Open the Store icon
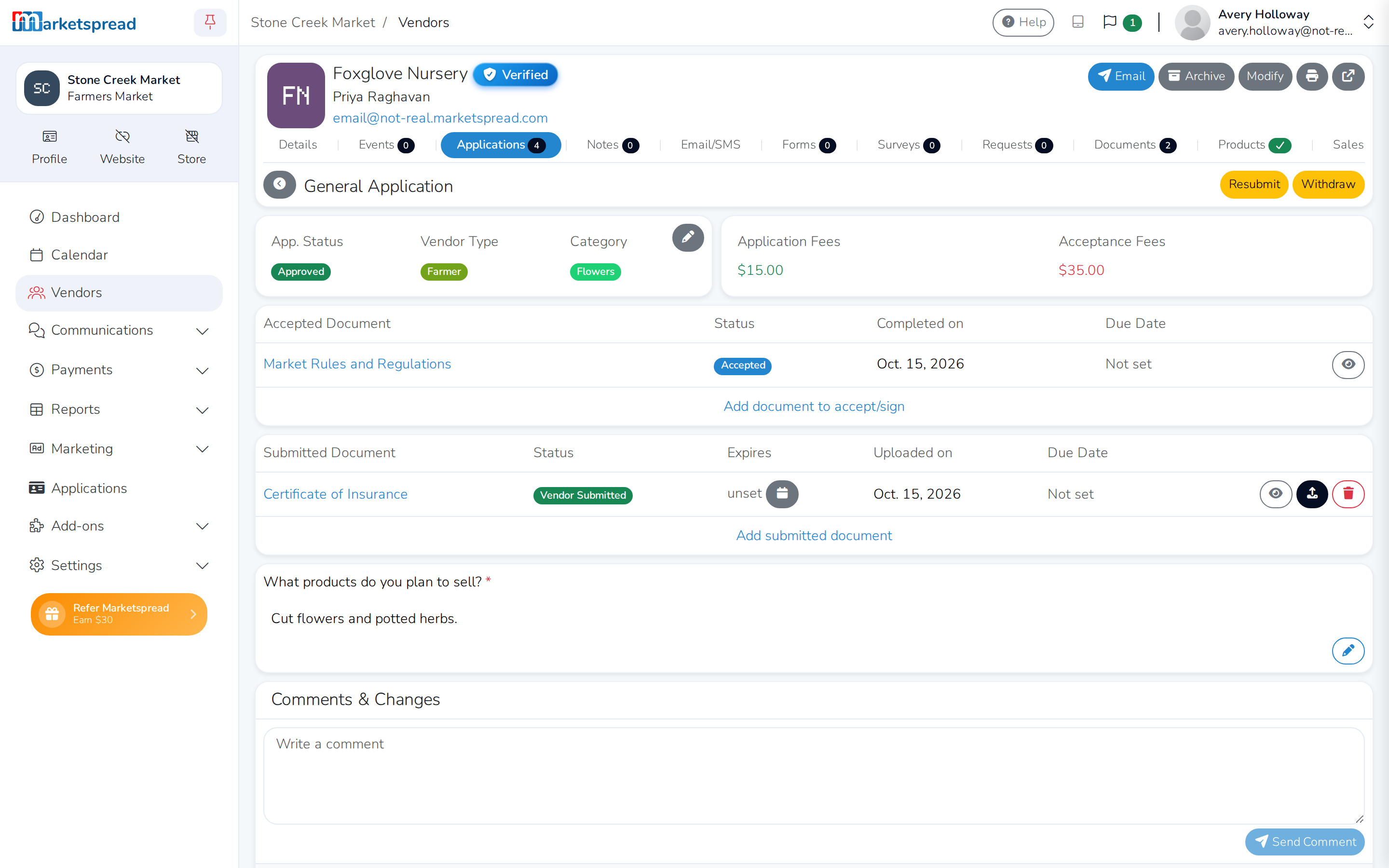This screenshot has width=1389, height=868. tap(191, 147)
